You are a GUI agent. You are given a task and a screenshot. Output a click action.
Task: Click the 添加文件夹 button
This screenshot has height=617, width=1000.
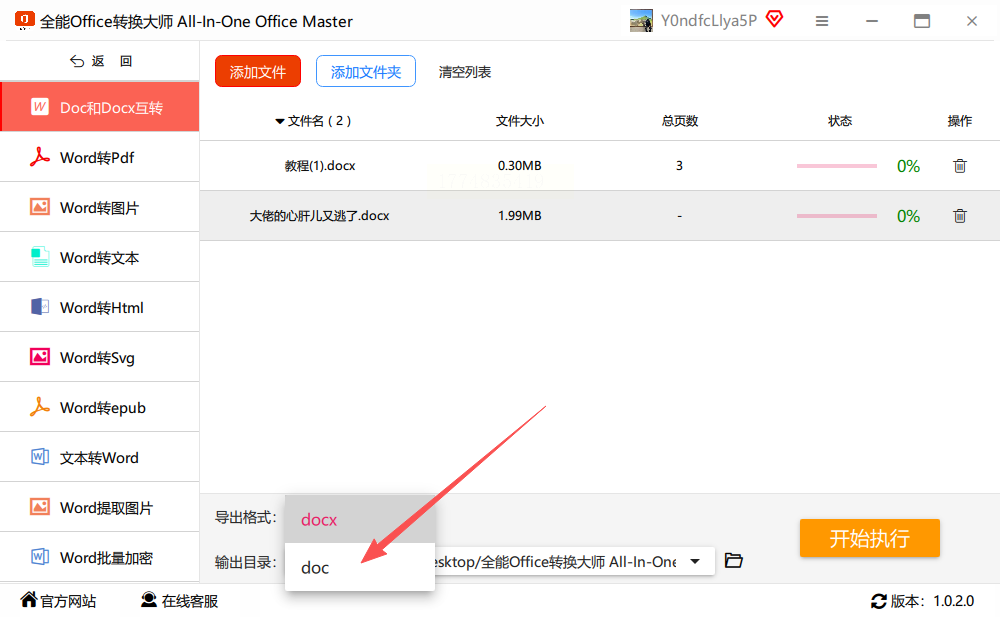point(365,71)
